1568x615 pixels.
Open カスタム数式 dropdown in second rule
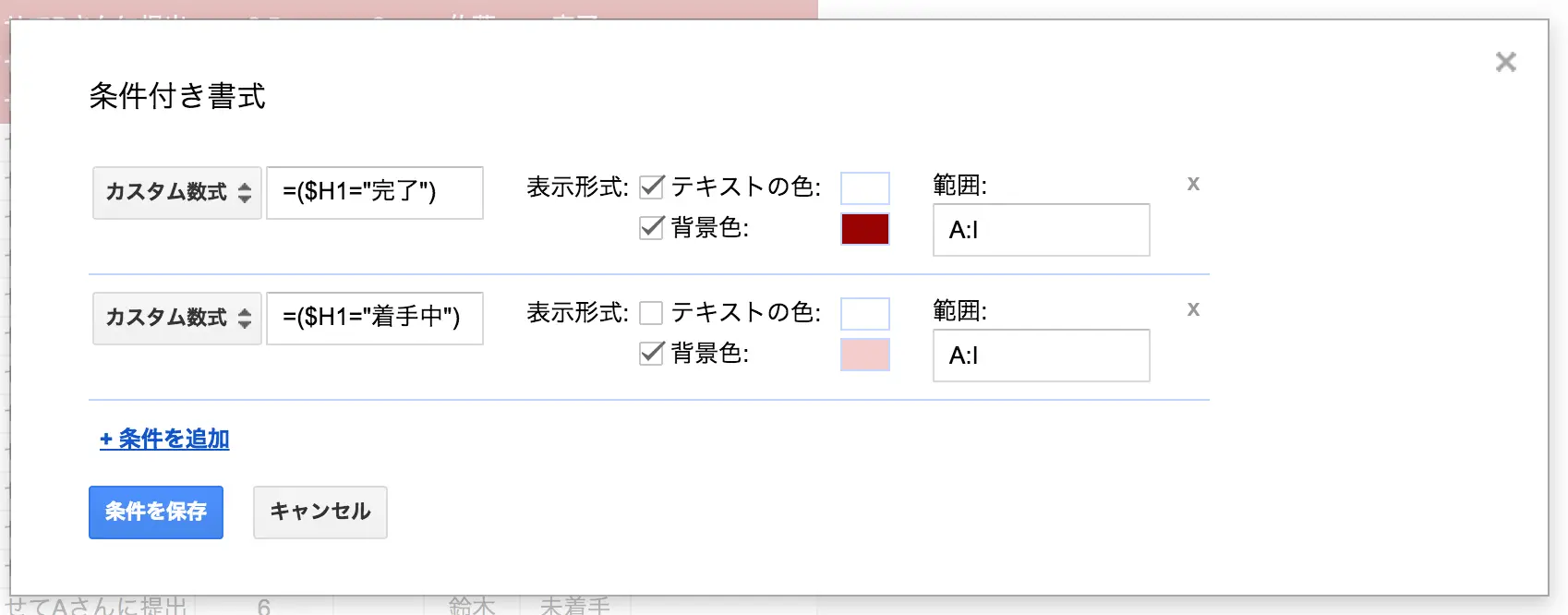[x=177, y=318]
